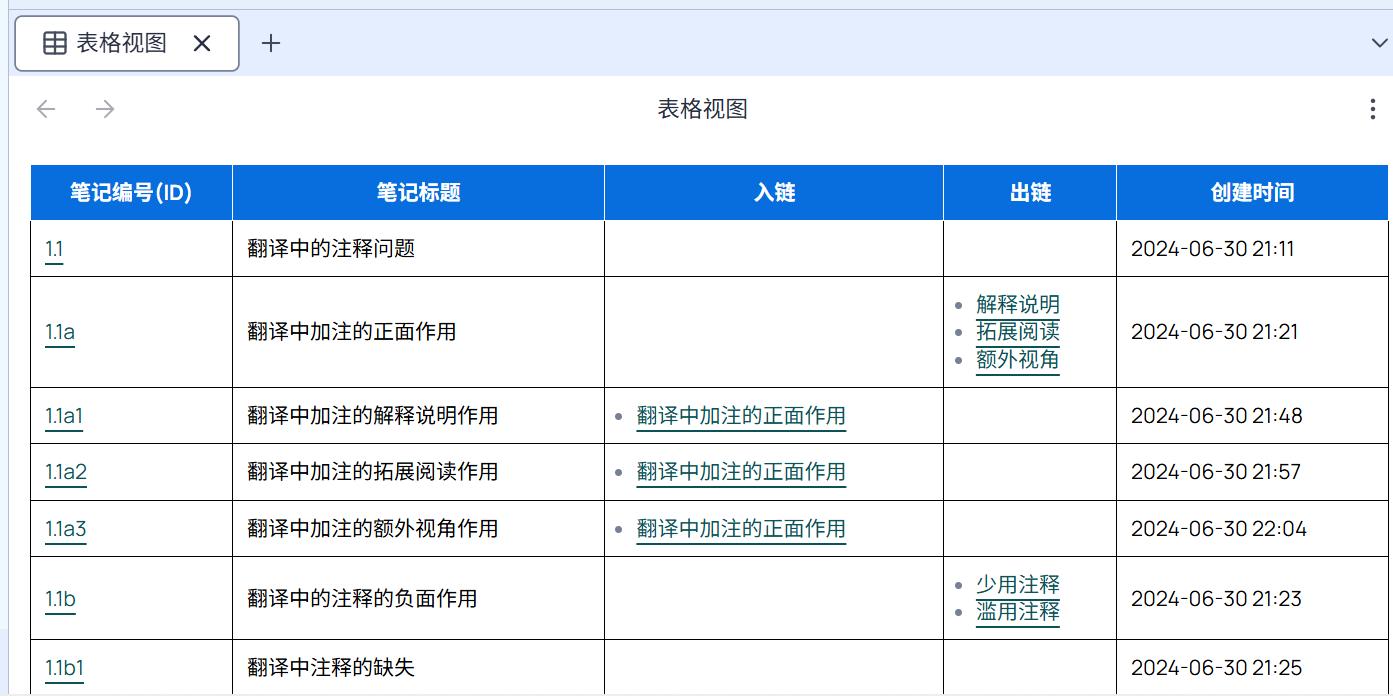
Task: Open the 解释说明 outgoing link
Action: 1017,304
